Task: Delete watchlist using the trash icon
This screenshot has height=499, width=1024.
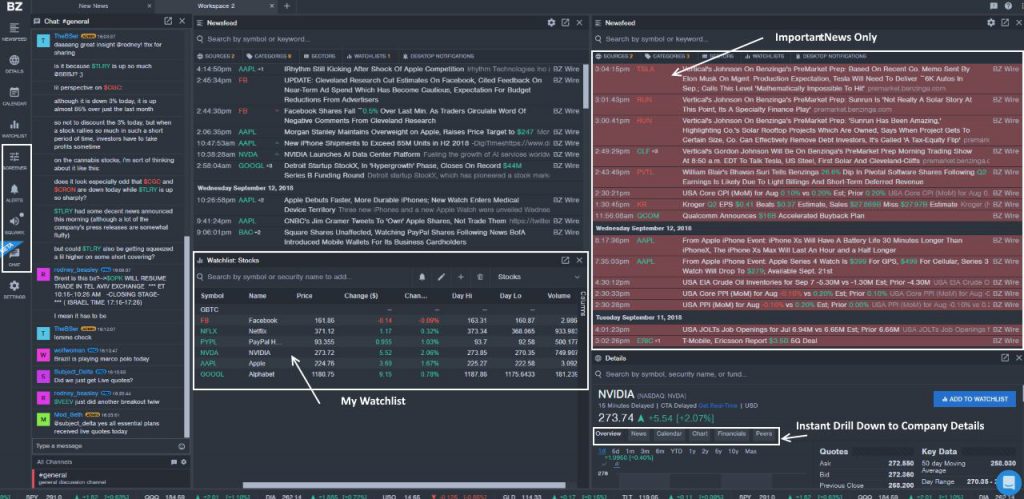Action: 480,277
